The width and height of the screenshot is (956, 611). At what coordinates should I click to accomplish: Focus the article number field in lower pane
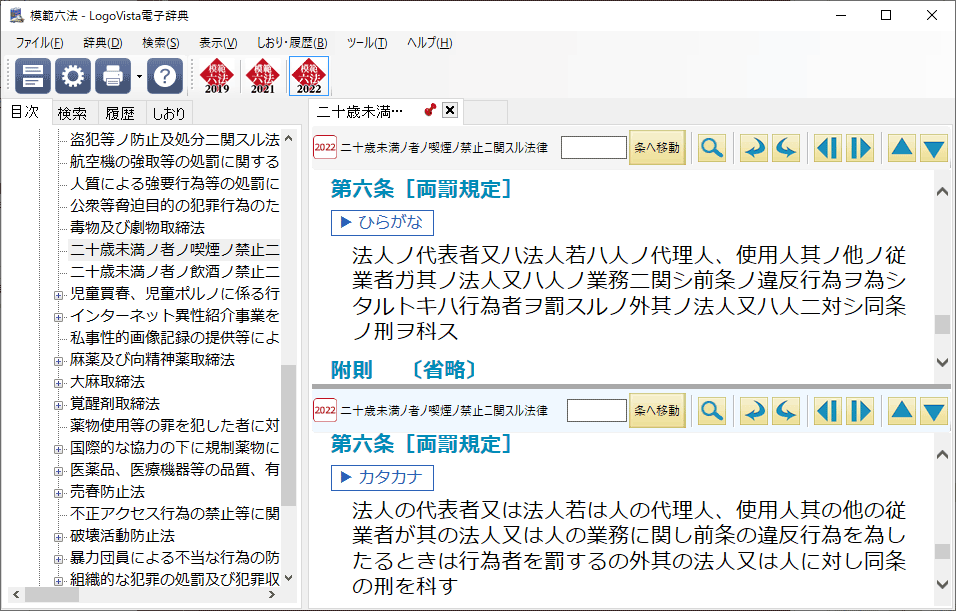pyautogui.click(x=596, y=410)
